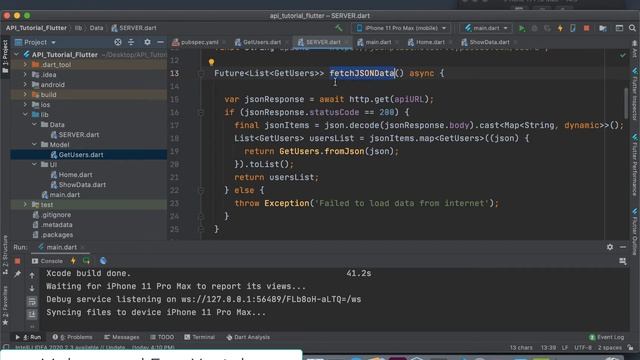Open the Terminal tool window tab
The height and width of the screenshot is (360, 640).
pos(200,337)
